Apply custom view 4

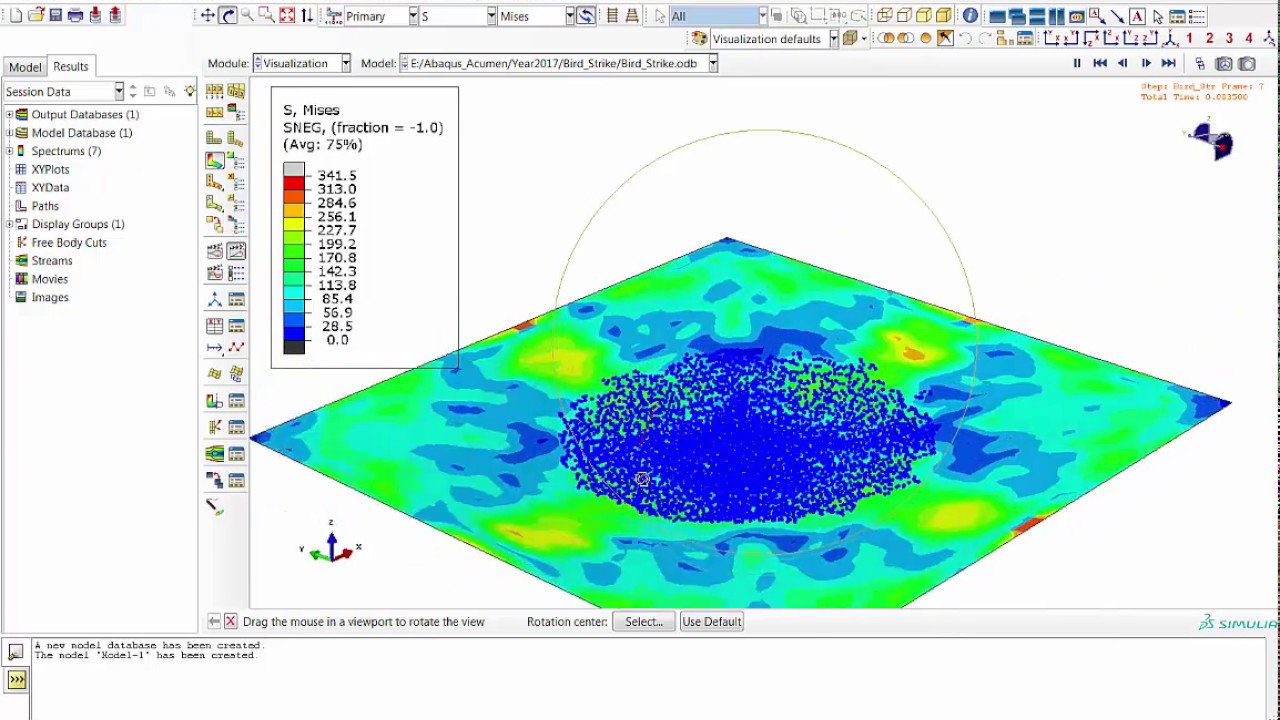(x=1248, y=39)
